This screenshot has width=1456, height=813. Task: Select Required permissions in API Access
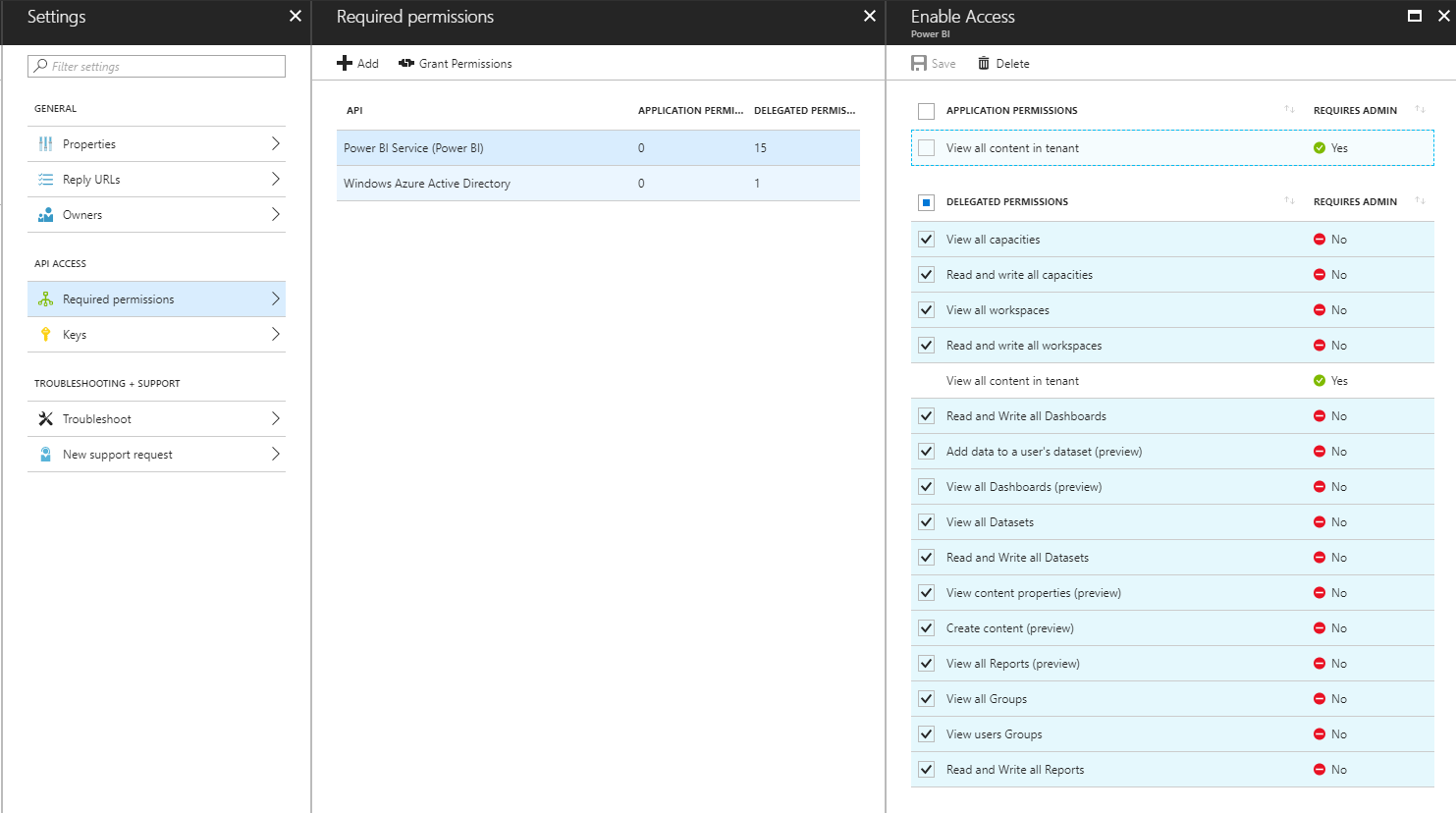156,299
